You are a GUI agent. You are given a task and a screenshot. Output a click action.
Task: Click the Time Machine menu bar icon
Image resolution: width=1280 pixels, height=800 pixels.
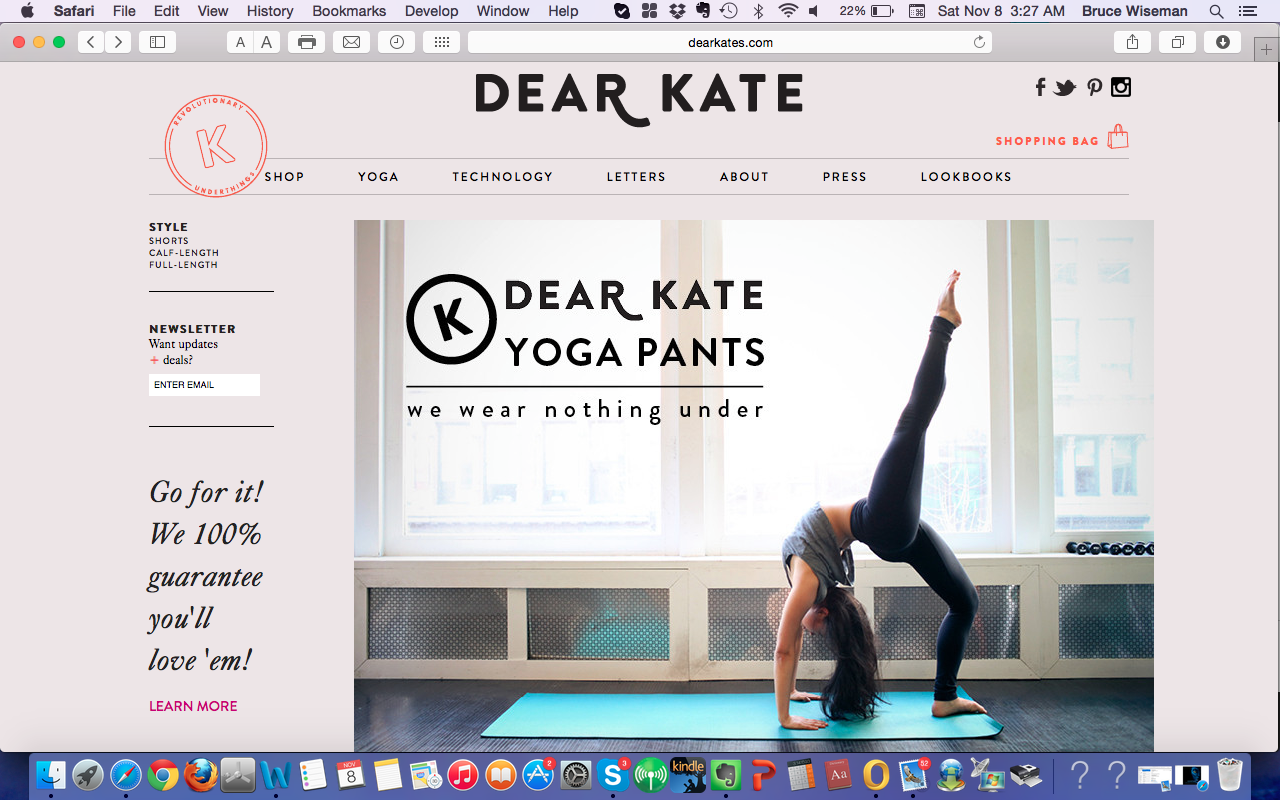click(x=729, y=11)
